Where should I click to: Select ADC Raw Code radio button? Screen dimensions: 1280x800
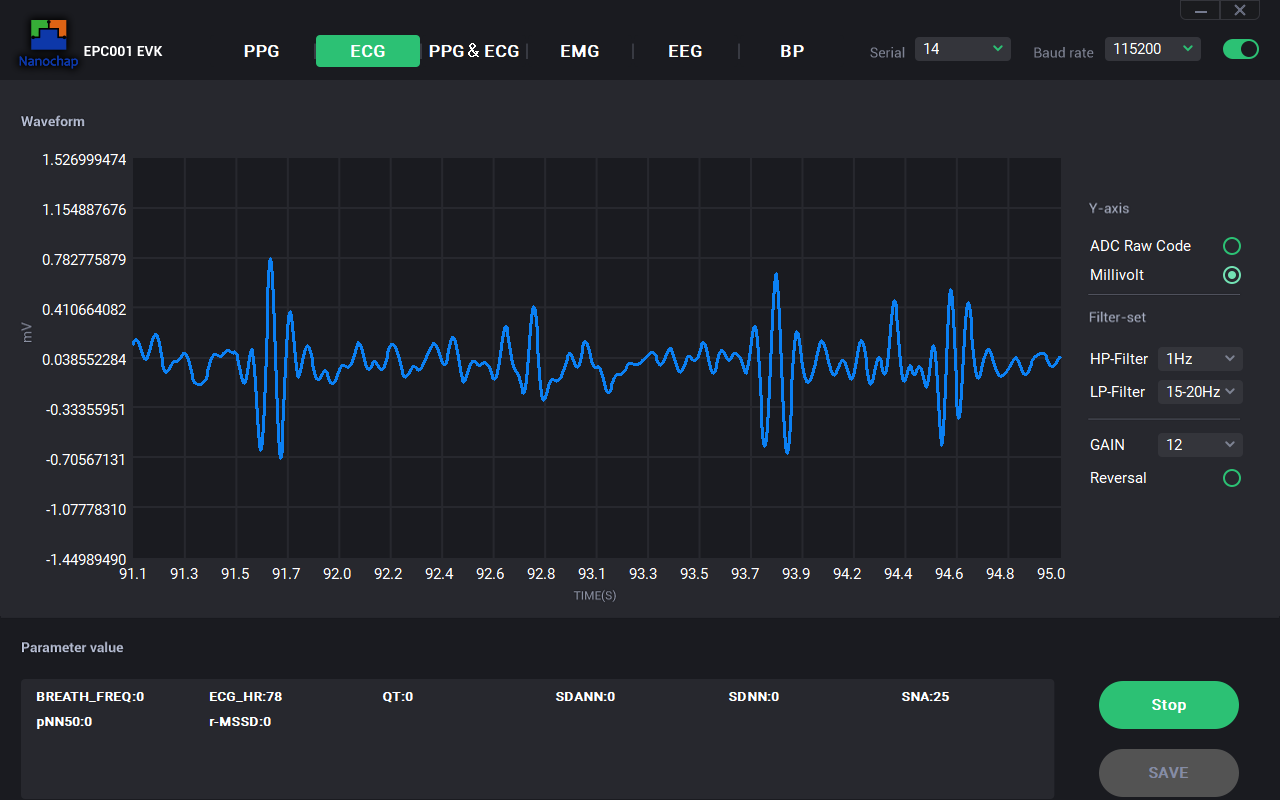coord(1232,246)
